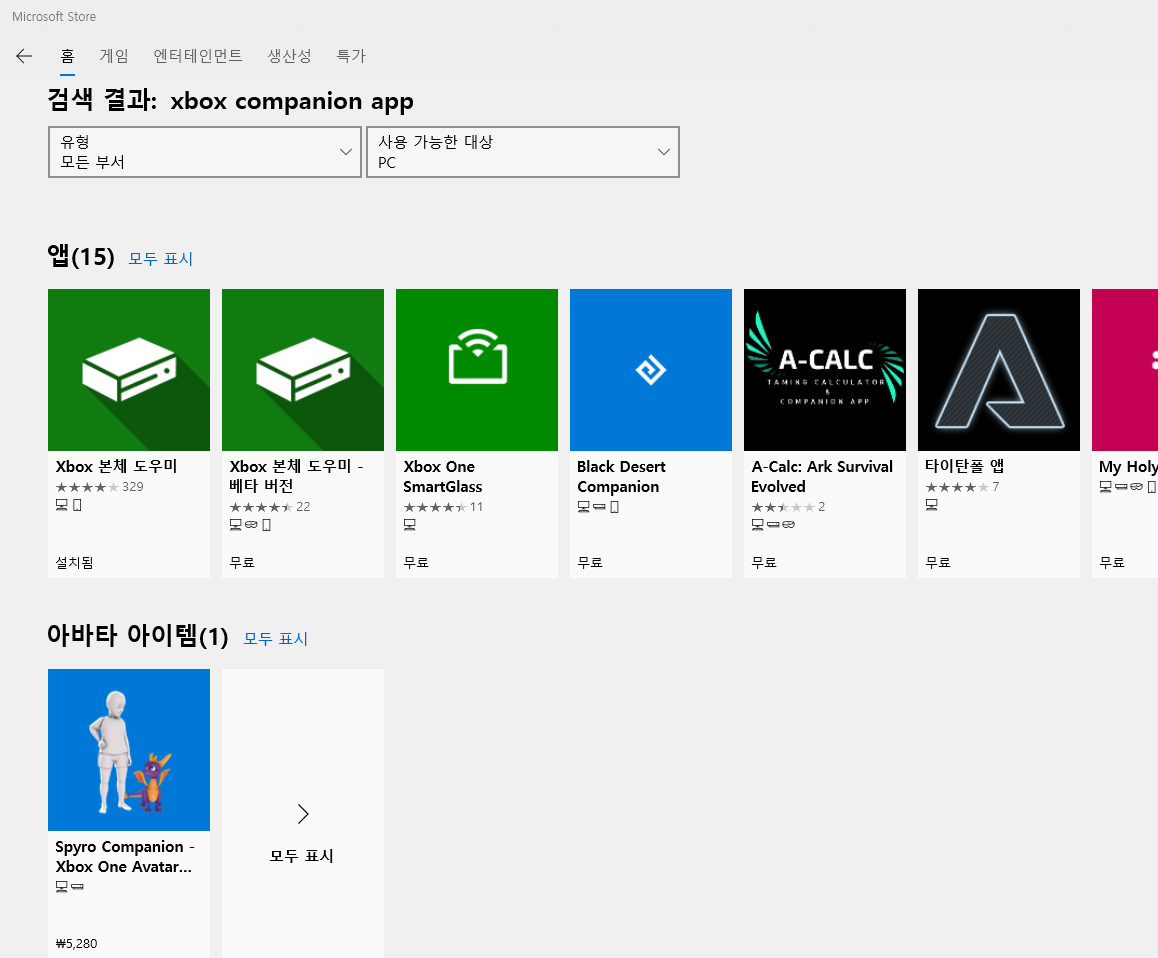Go to the 특가 tab
Screen dimensions: 1158x958
(x=351, y=56)
